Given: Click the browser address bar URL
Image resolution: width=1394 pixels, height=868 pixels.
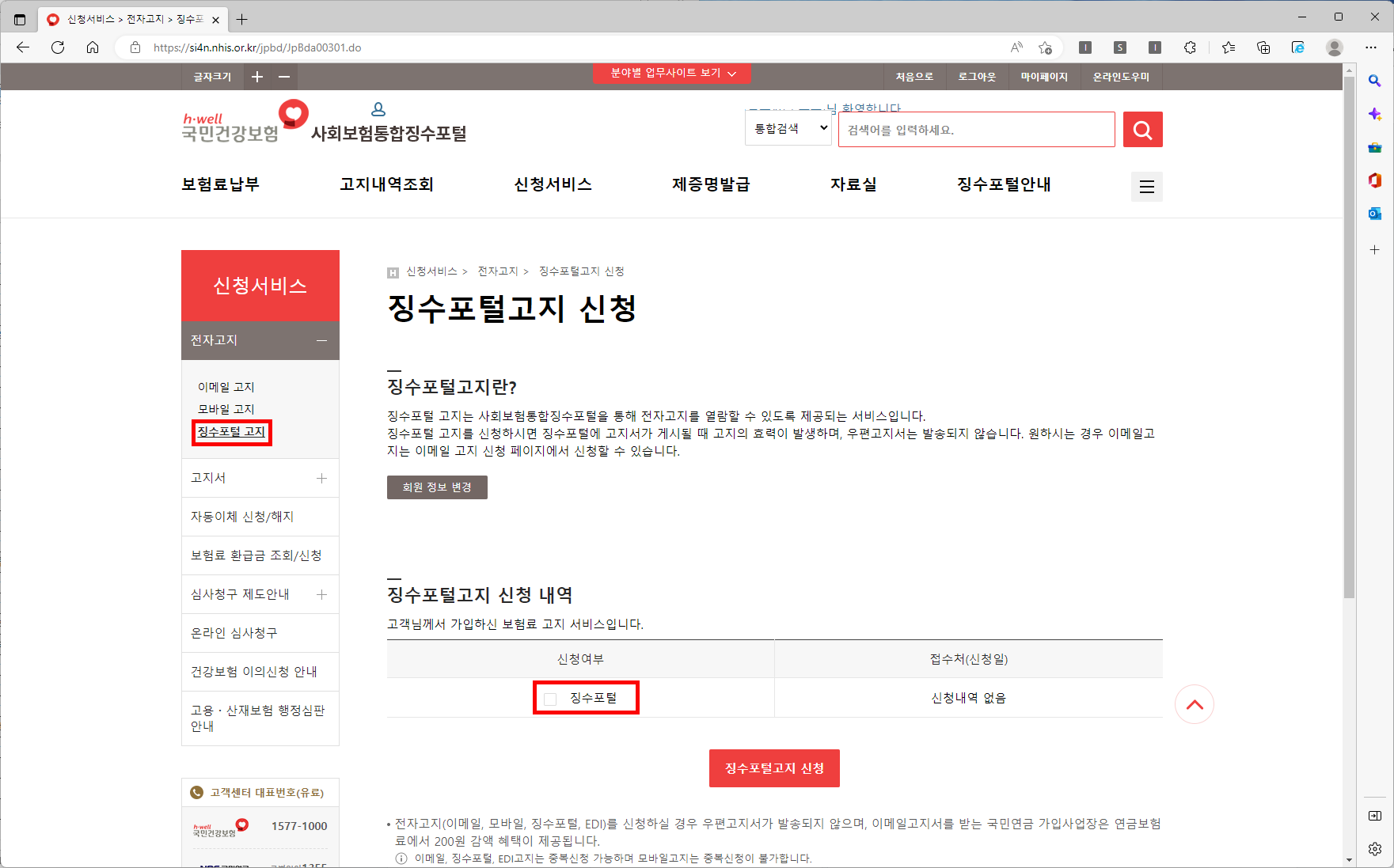Looking at the screenshot, I should [x=257, y=47].
